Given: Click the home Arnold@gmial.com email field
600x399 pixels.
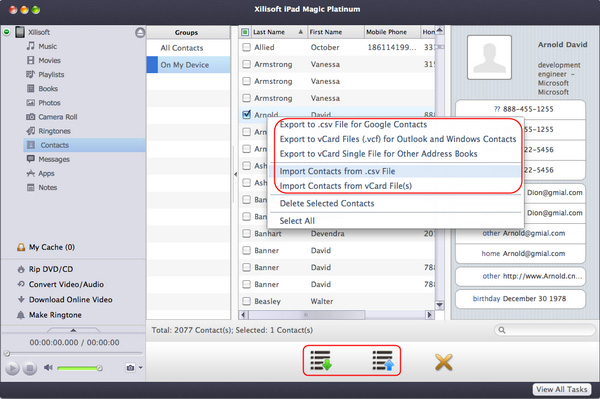Looking at the screenshot, I should point(520,254).
